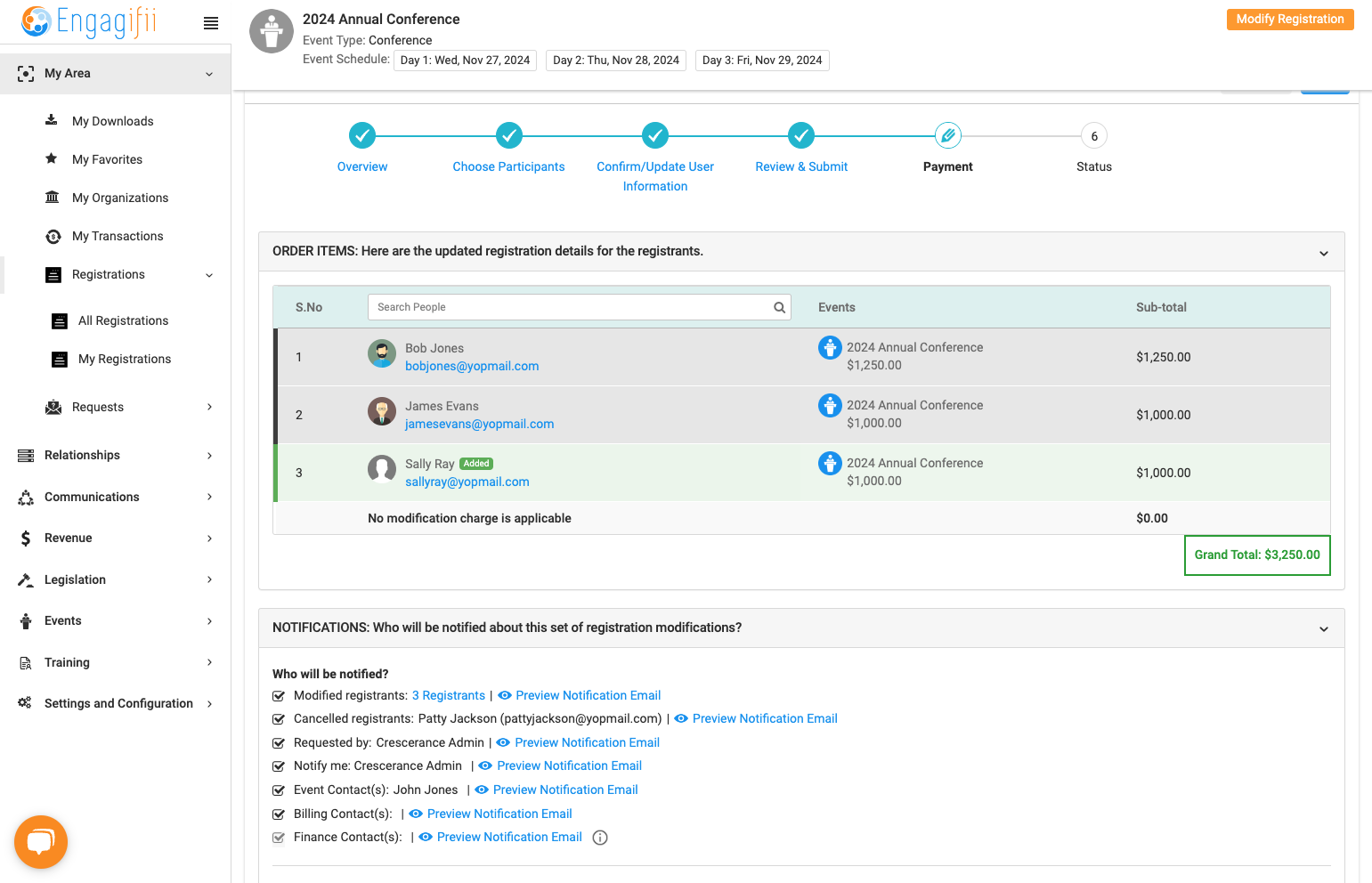This screenshot has width=1372, height=883.
Task: Click the Overview step checkmark circle
Action: click(x=362, y=135)
